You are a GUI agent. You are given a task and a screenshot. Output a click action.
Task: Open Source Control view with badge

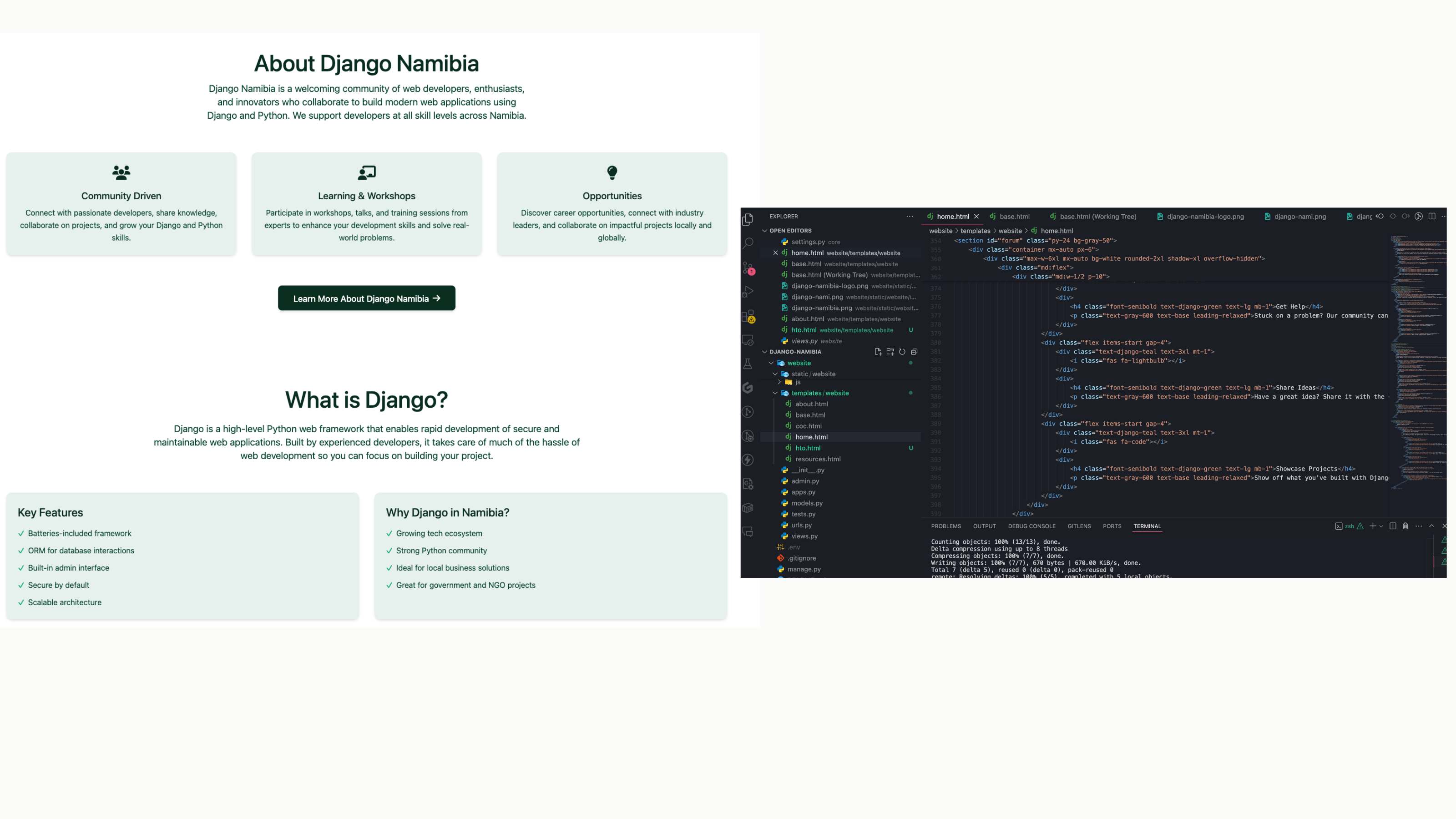point(748,268)
